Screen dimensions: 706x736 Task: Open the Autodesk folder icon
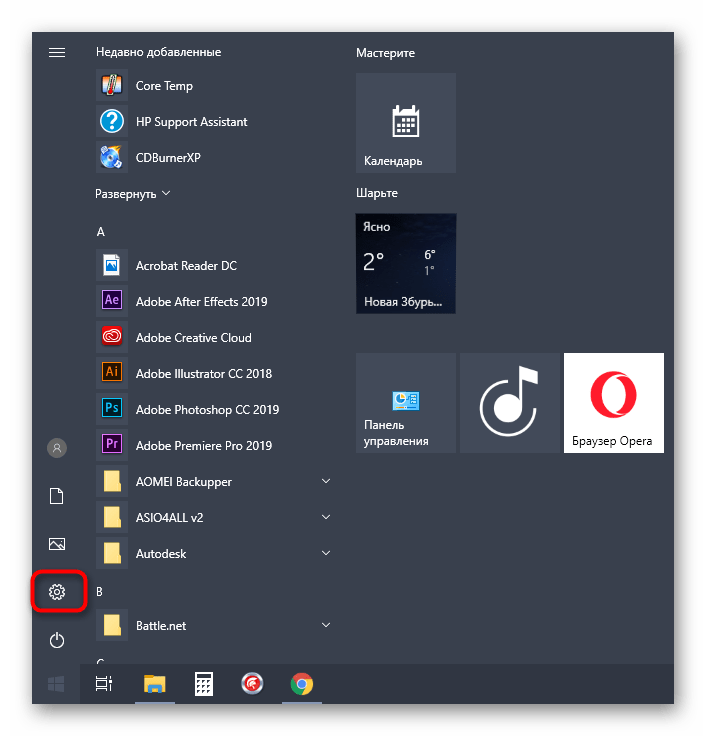pos(112,553)
